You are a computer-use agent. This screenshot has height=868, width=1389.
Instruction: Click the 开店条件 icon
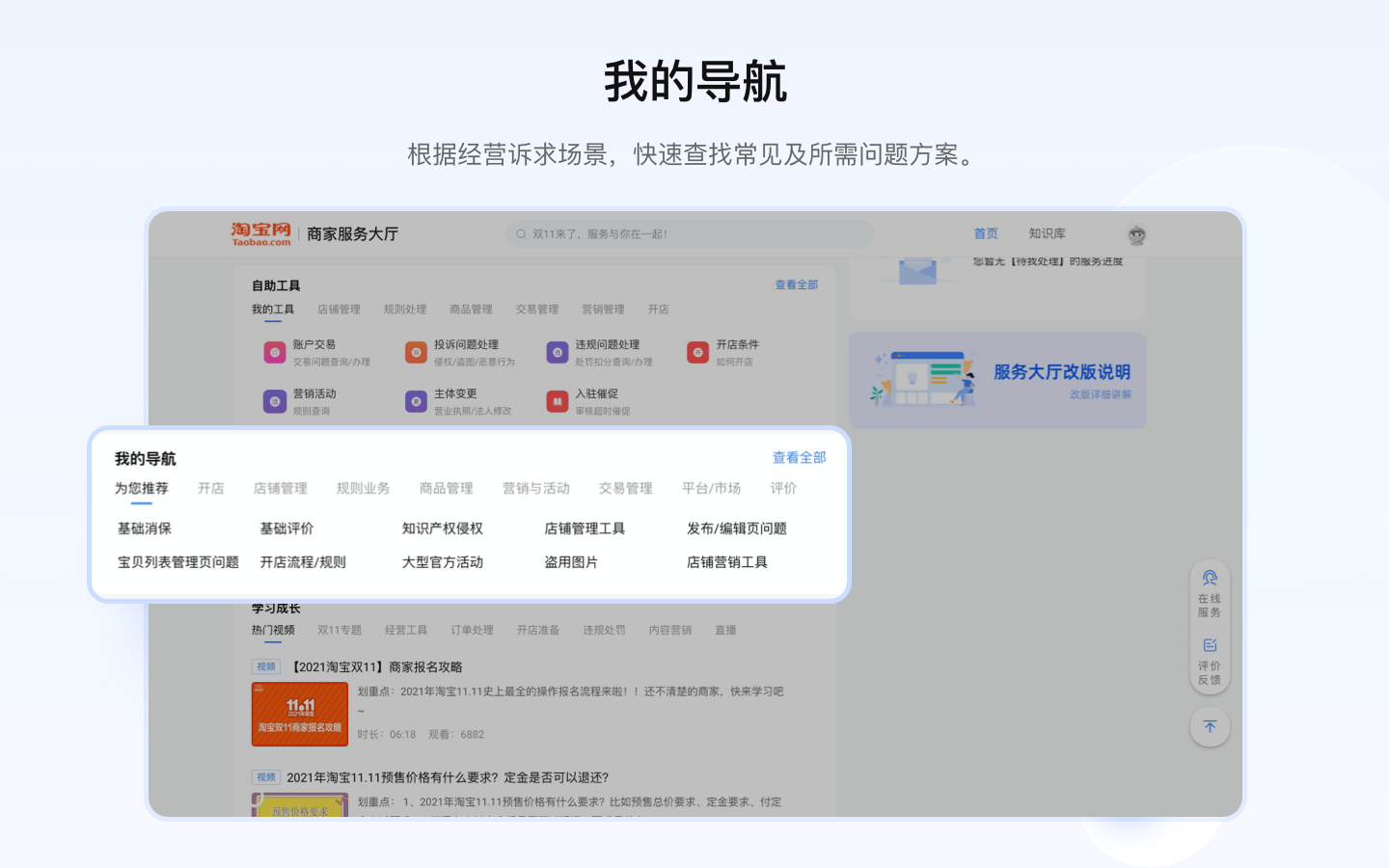coord(697,353)
